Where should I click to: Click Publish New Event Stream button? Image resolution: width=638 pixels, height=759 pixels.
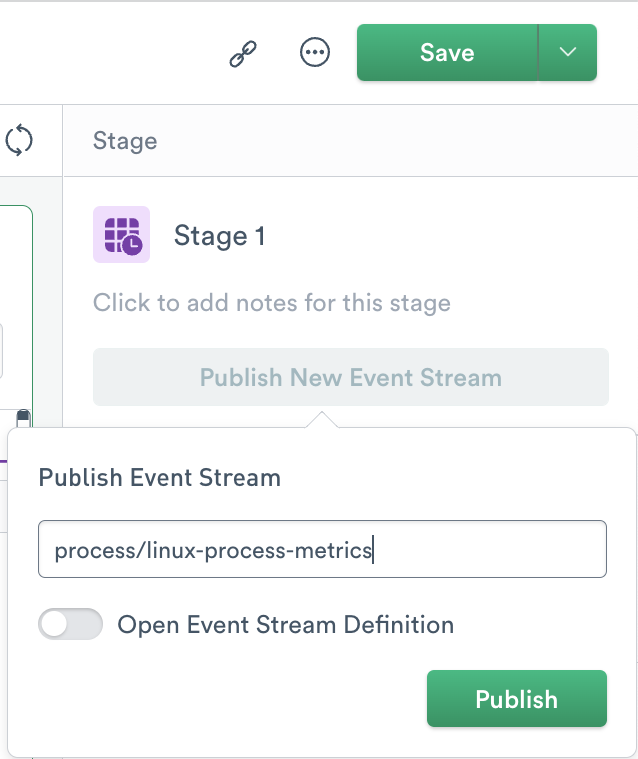[351, 377]
